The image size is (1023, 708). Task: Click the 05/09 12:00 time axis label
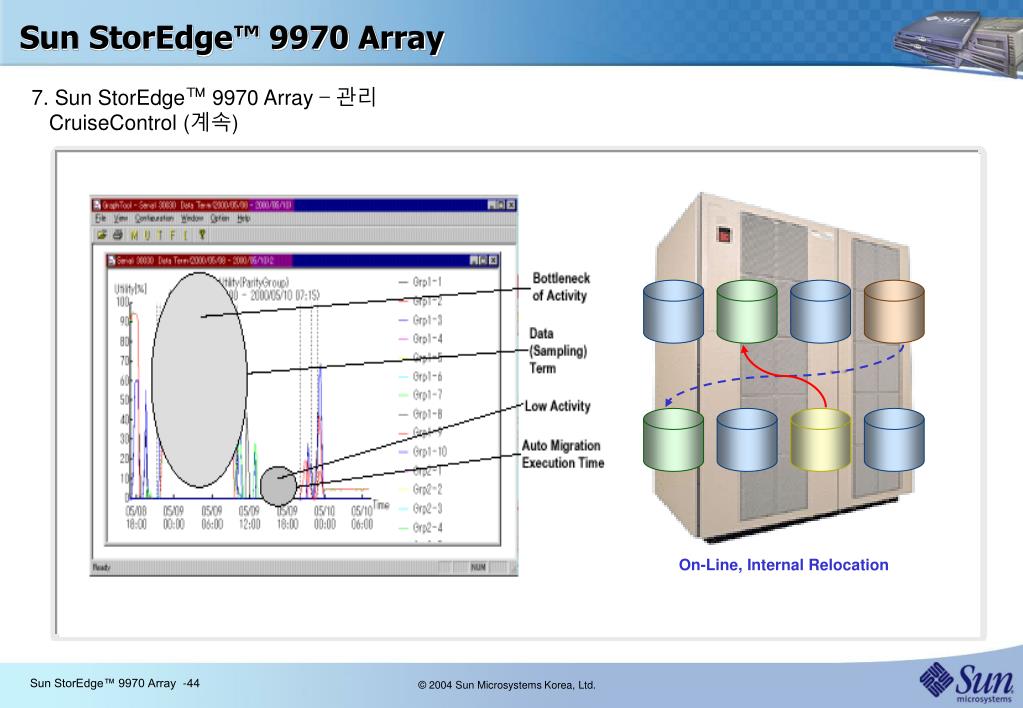click(249, 517)
